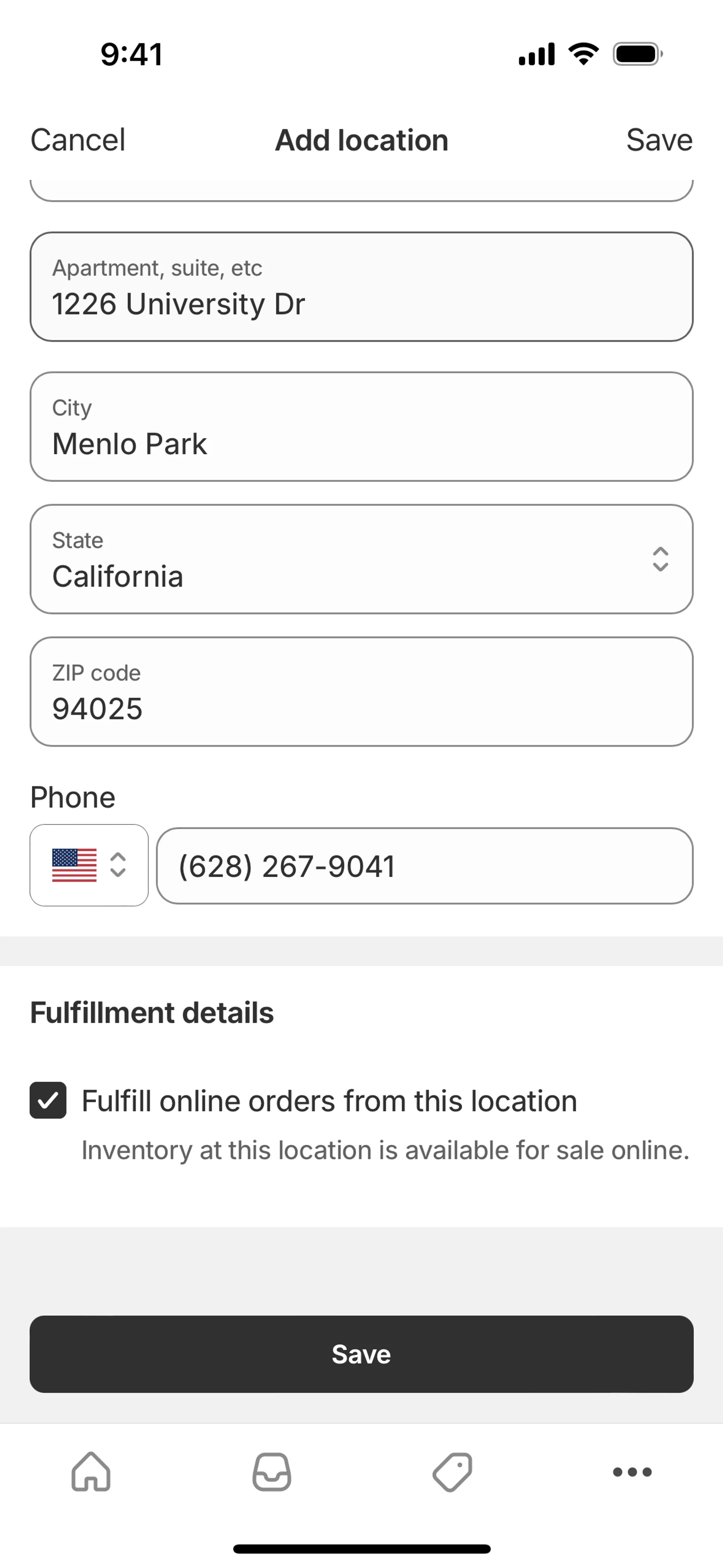The image size is (723, 1568).
Task: Tap the US flag country icon
Action: [x=74, y=865]
